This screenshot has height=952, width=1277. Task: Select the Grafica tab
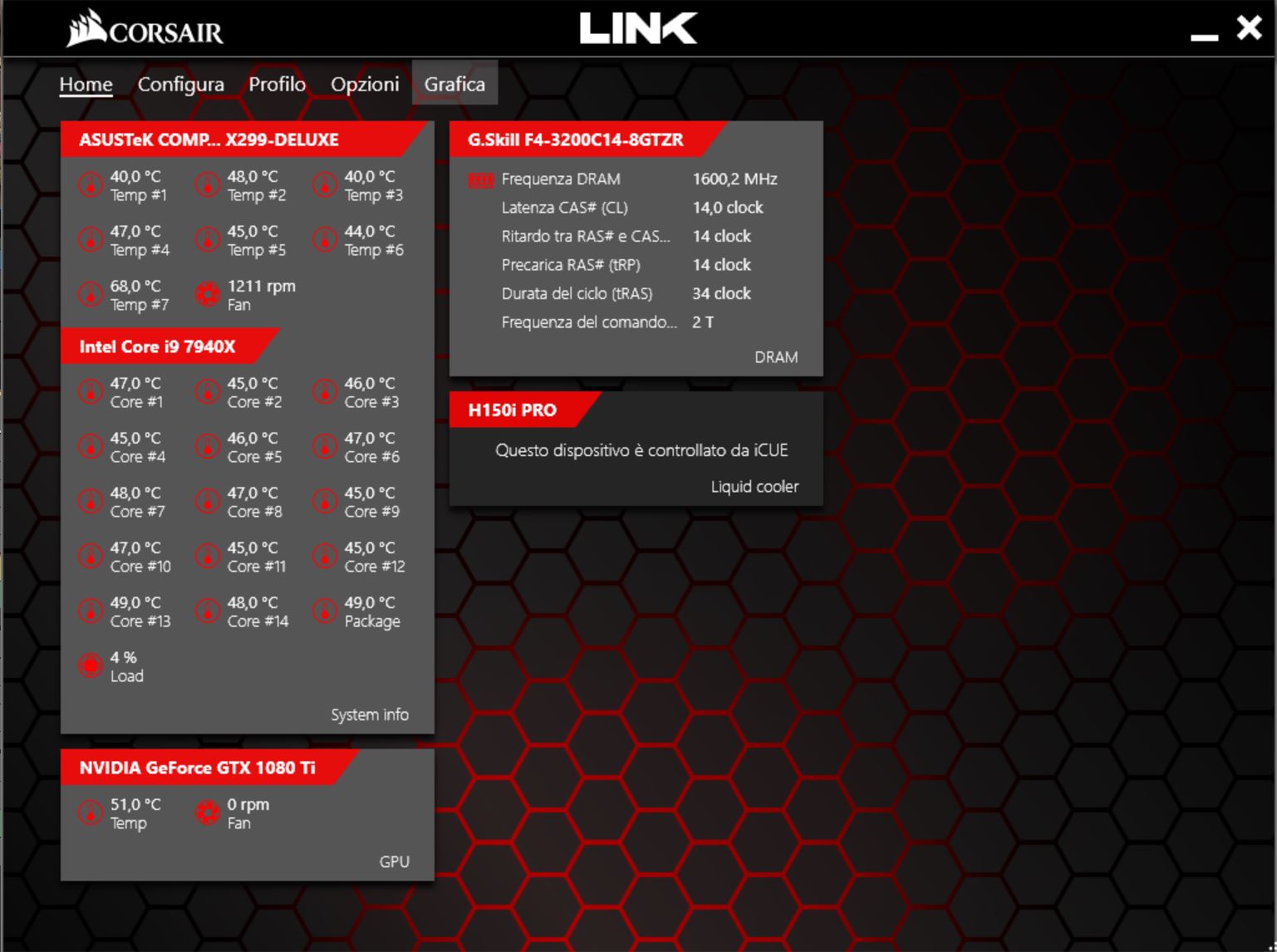pyautogui.click(x=454, y=84)
